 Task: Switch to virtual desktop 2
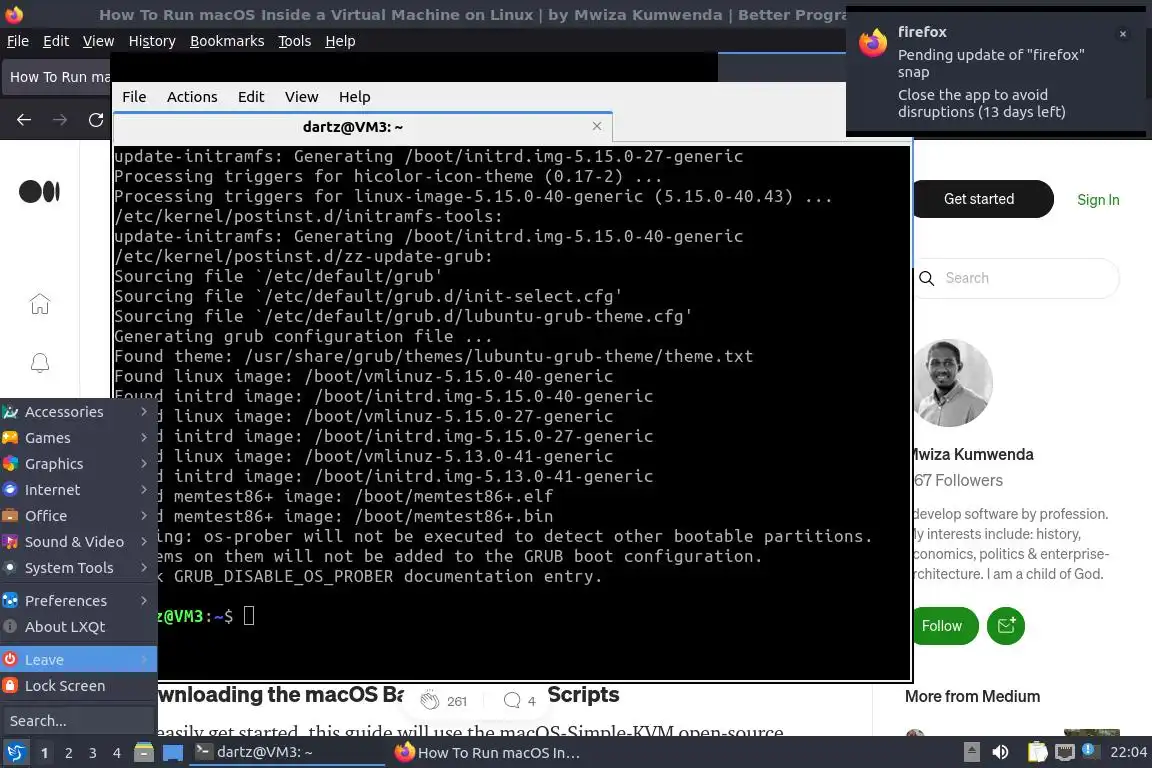[68, 753]
